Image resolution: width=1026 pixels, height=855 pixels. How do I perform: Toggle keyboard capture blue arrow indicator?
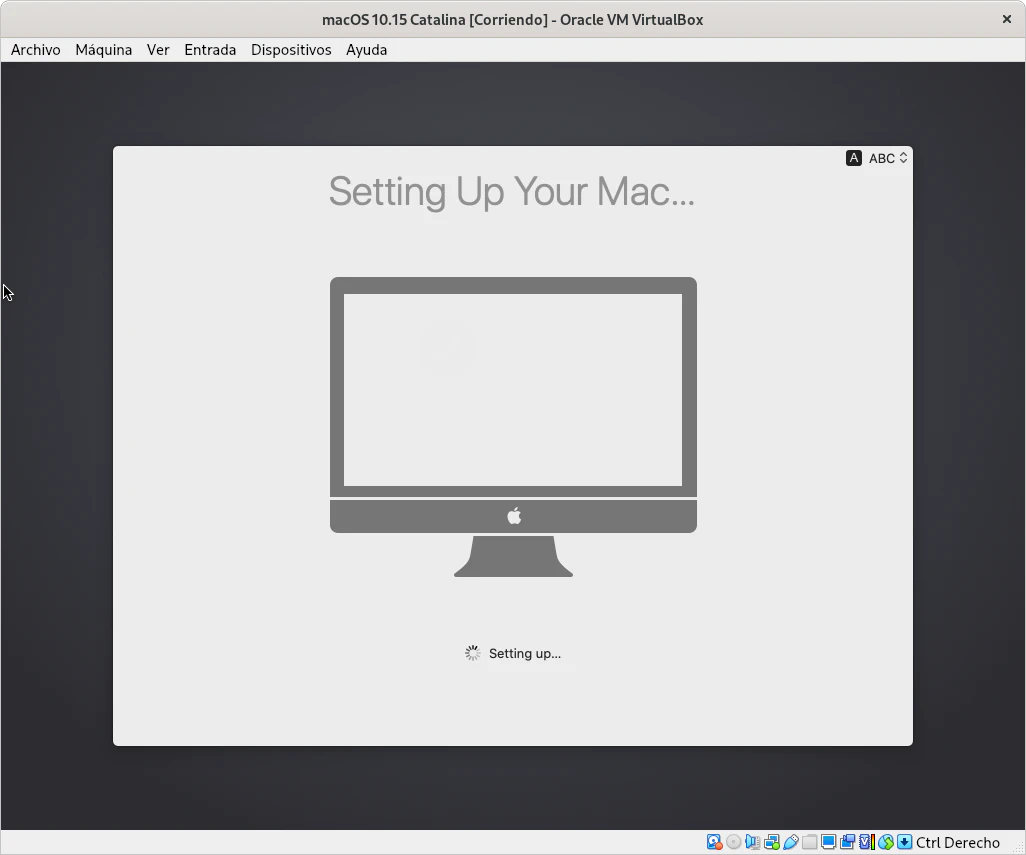(x=904, y=842)
